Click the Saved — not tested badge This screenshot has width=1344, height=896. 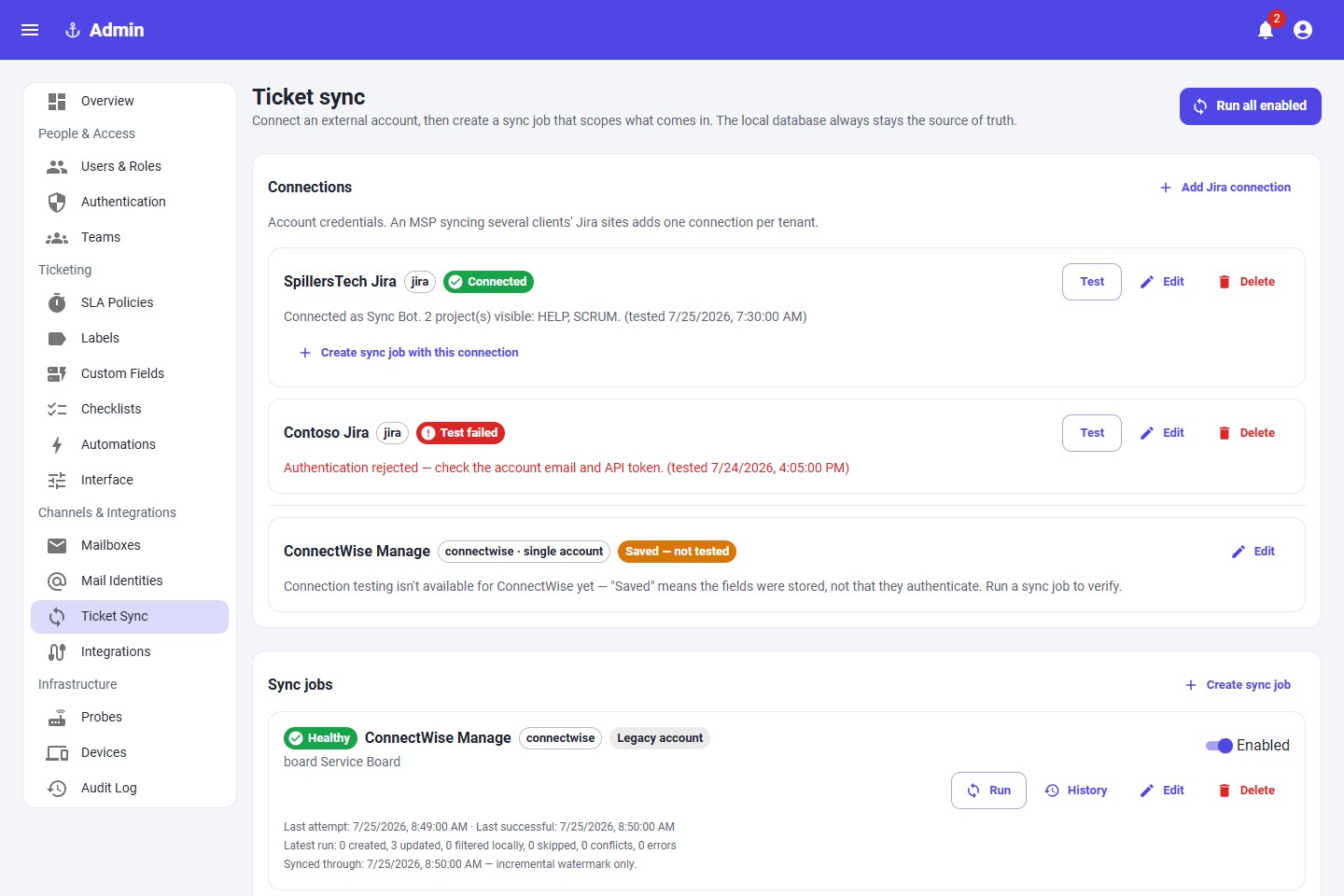pyautogui.click(x=677, y=552)
